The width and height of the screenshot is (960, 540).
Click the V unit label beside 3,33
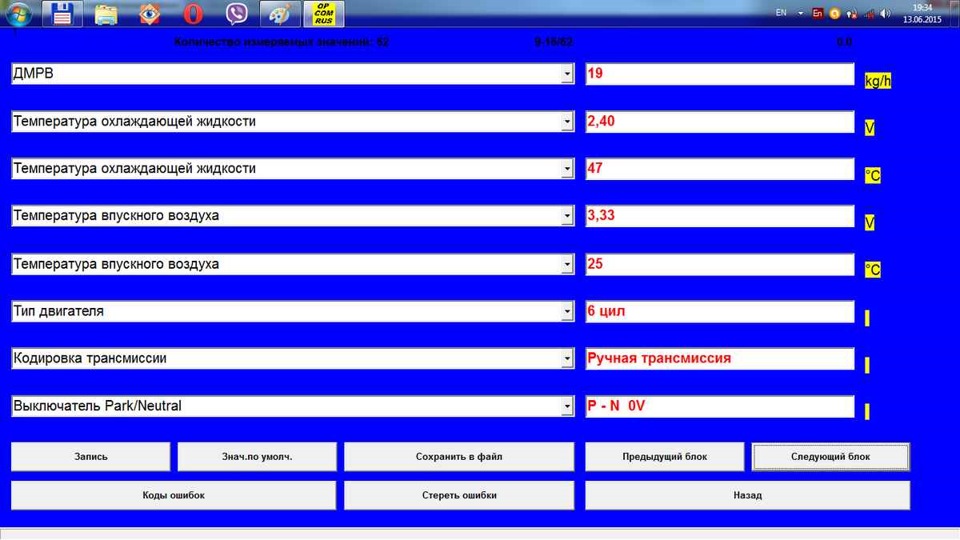tap(869, 223)
